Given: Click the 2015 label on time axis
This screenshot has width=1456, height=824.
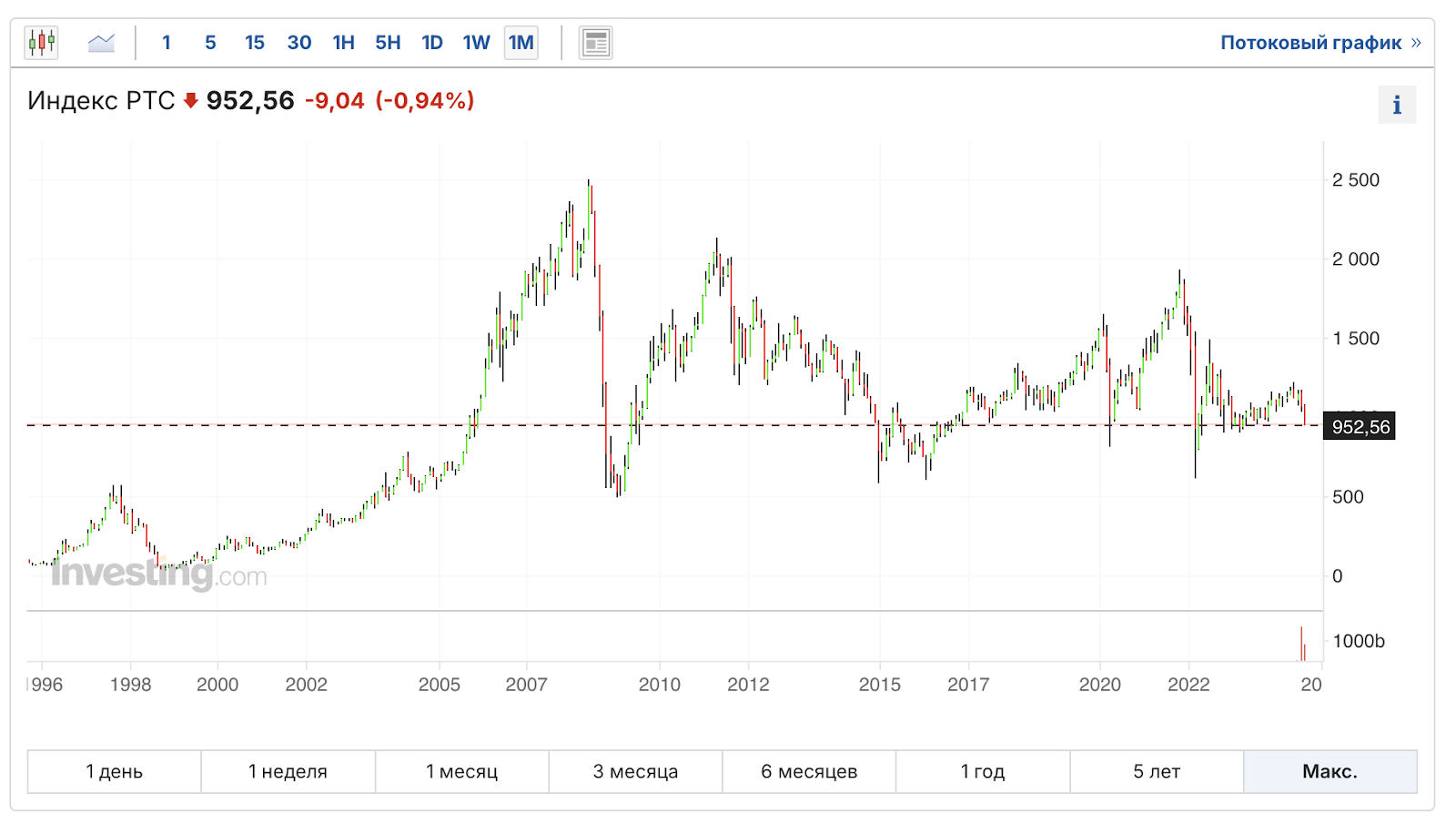Looking at the screenshot, I should tap(880, 685).
